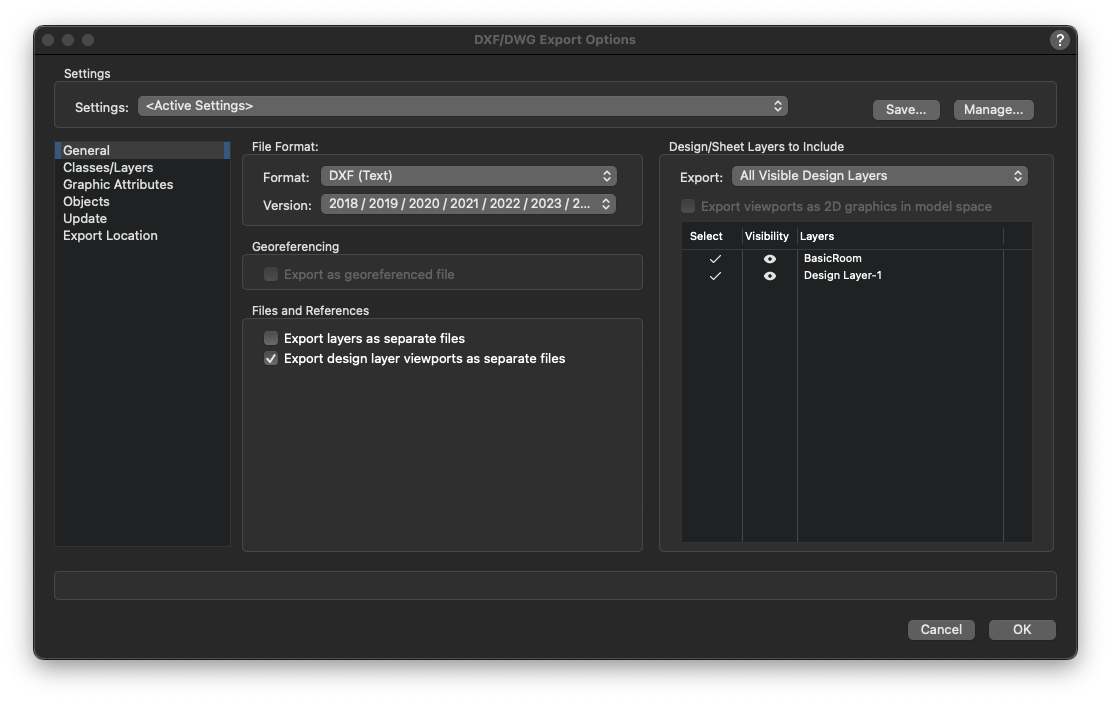1111x701 pixels.
Task: Select the Classes/Layers pane
Action: click(108, 167)
